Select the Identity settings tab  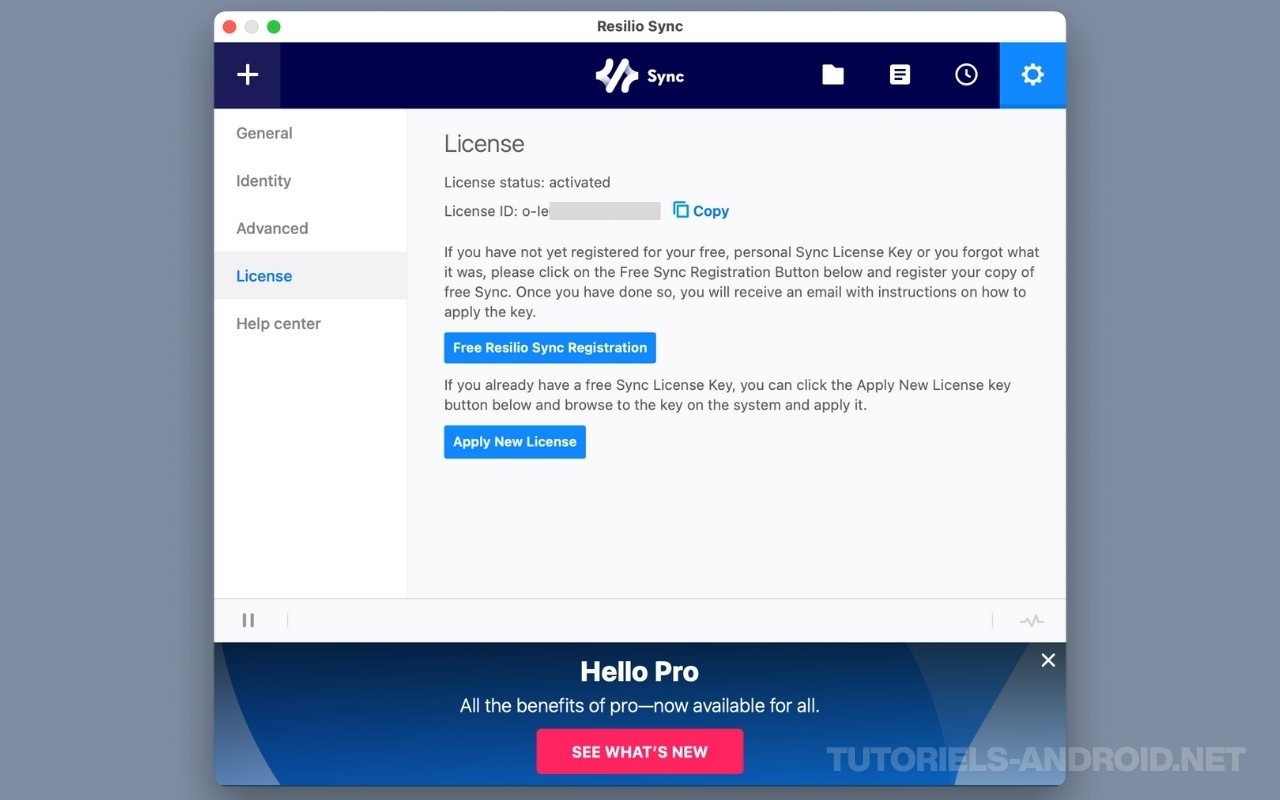click(310, 181)
